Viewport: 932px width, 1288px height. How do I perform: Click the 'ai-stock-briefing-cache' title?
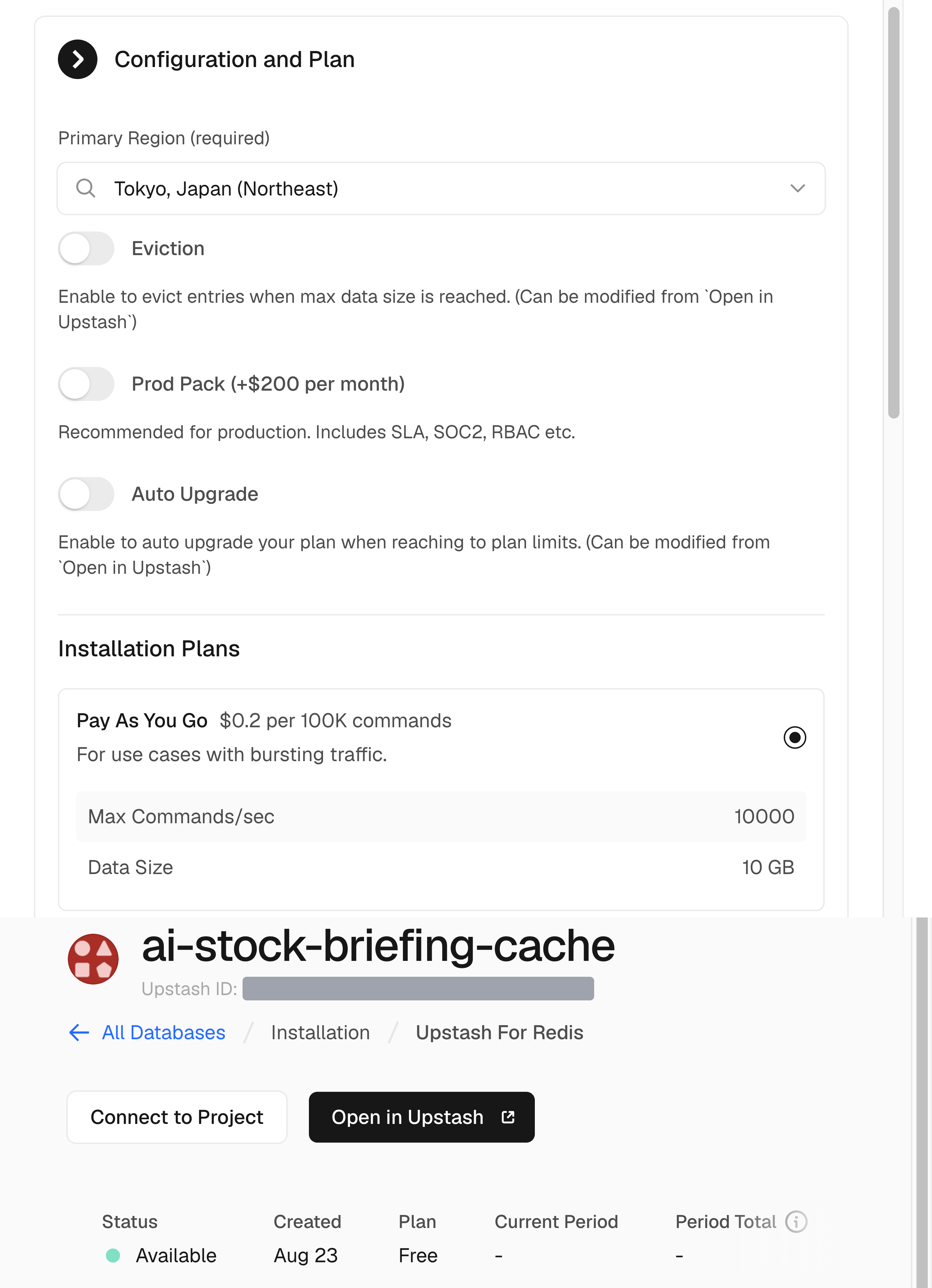coord(378,946)
